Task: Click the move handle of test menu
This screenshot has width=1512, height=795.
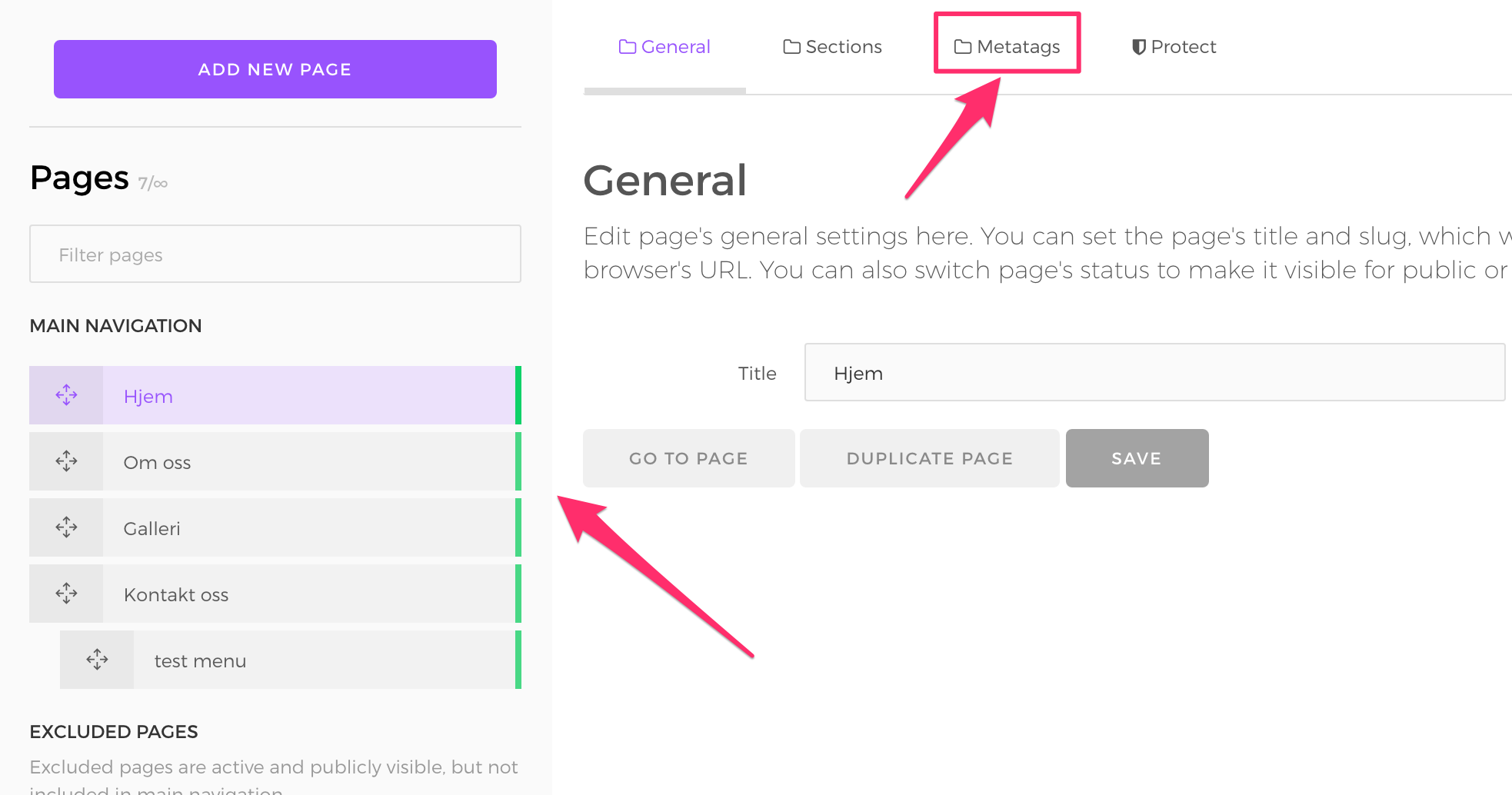Action: 97,660
